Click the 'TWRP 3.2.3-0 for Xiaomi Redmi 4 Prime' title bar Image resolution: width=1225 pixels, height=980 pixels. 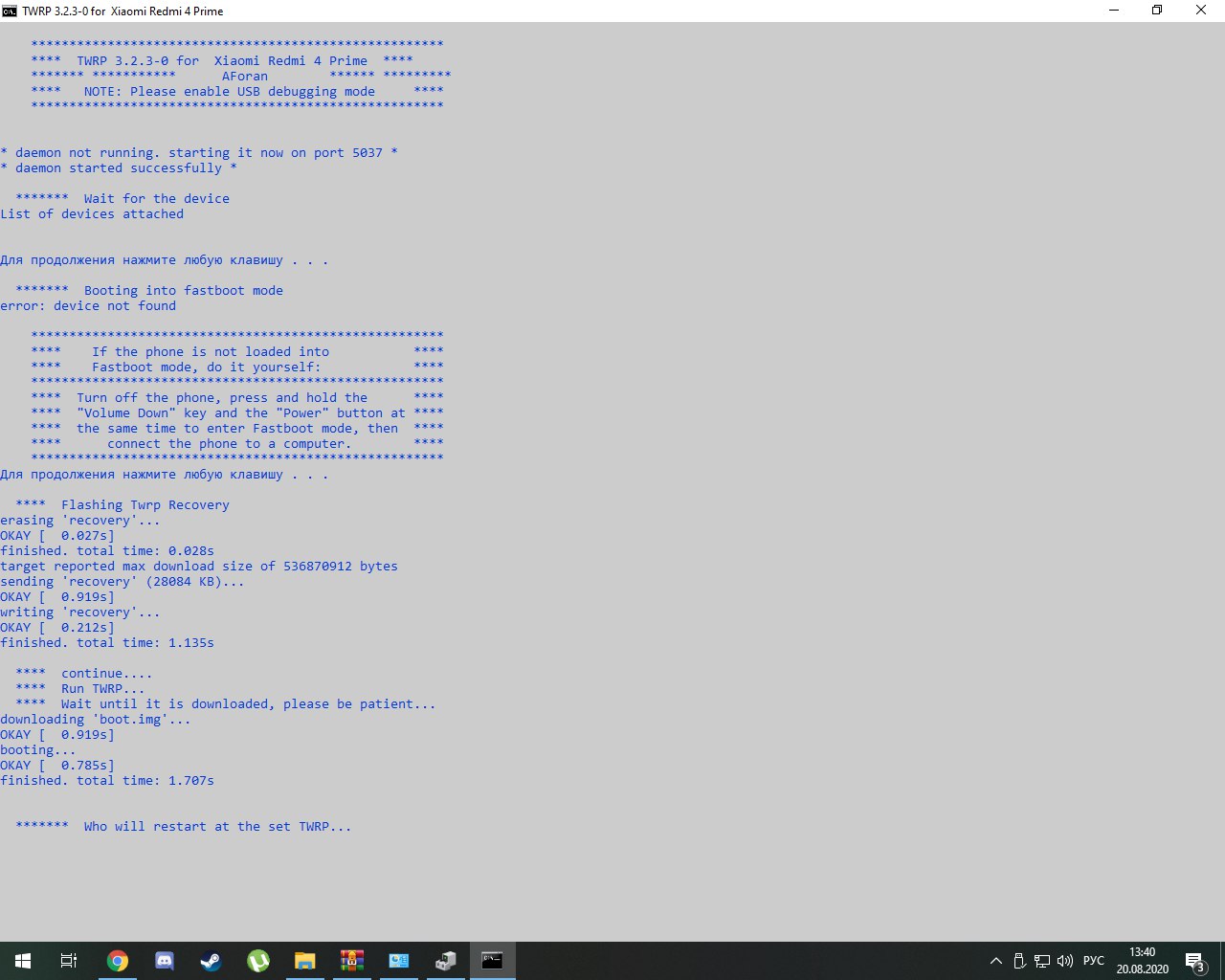(122, 11)
